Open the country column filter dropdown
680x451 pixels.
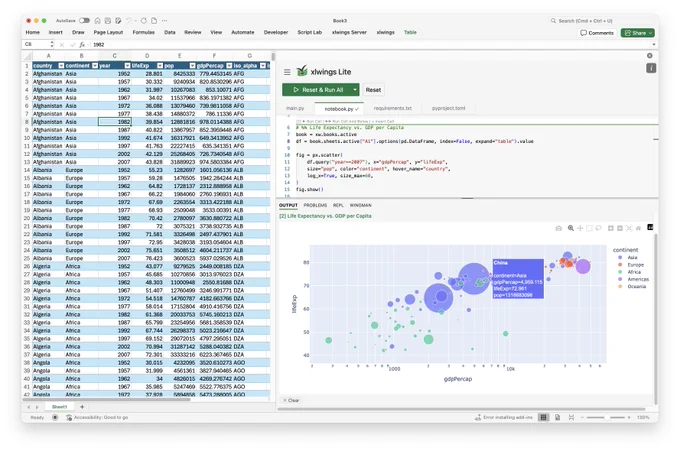pos(61,65)
